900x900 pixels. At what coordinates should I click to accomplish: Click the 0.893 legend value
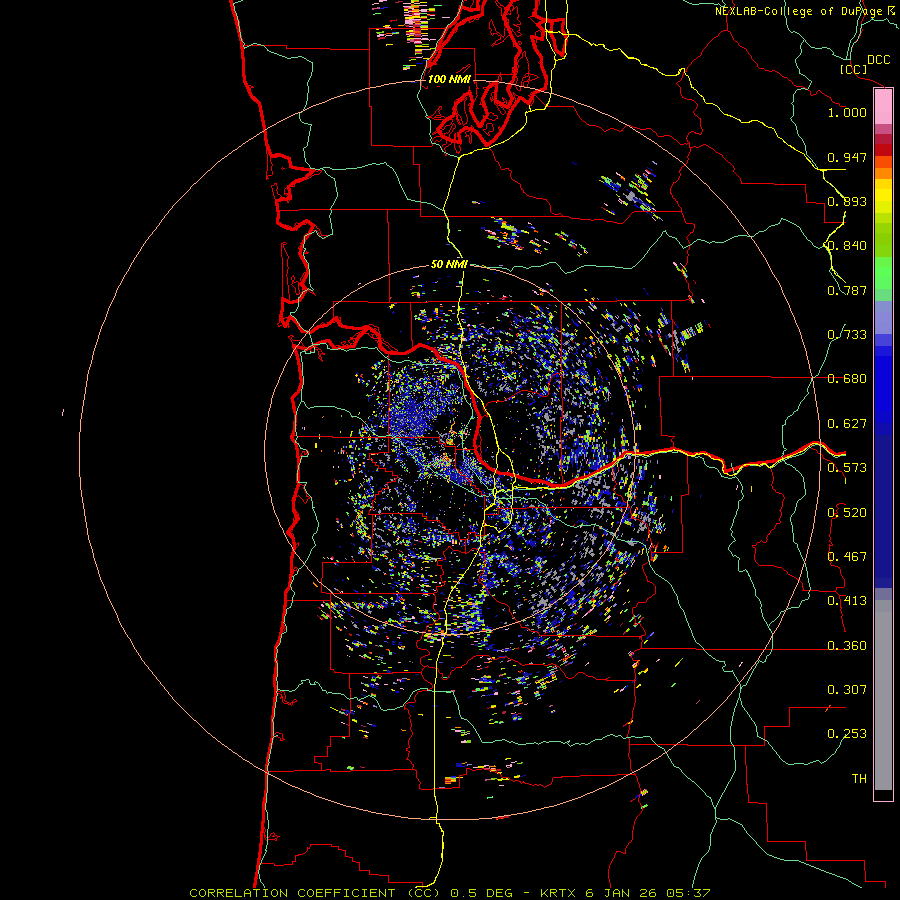point(847,201)
